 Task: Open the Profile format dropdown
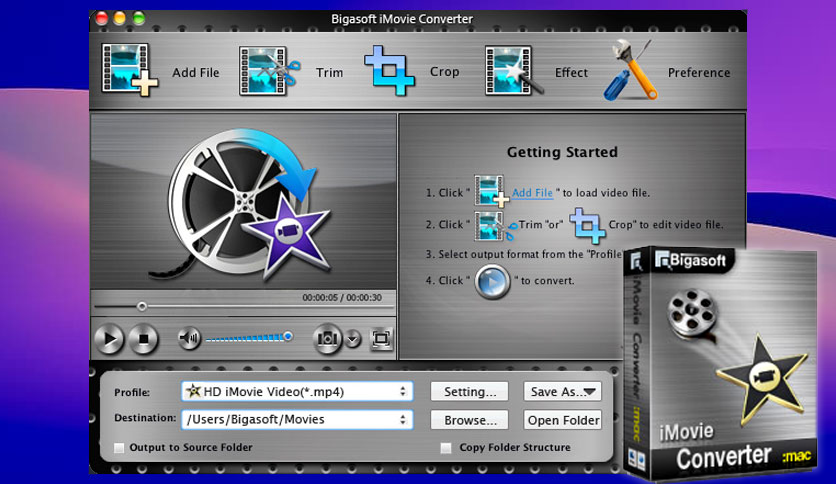pyautogui.click(x=297, y=392)
